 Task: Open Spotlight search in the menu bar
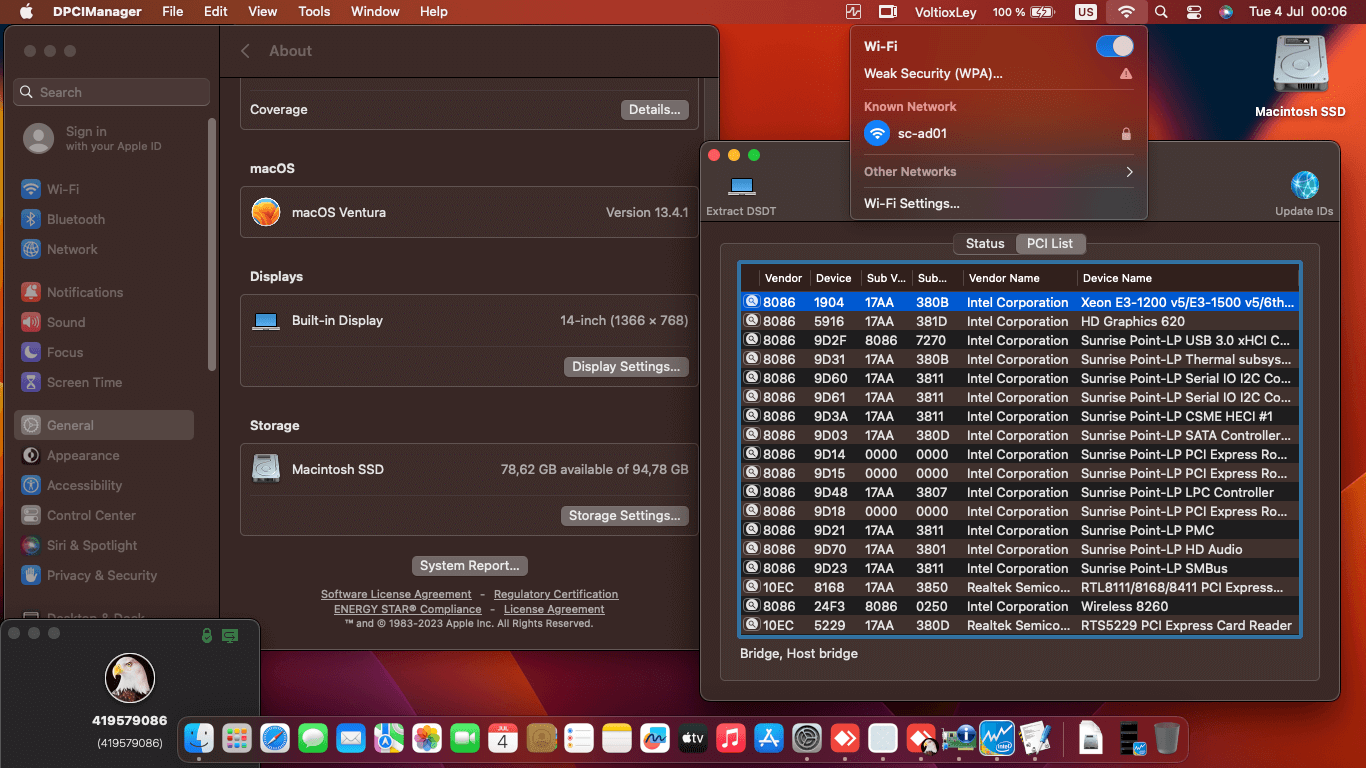(1161, 12)
